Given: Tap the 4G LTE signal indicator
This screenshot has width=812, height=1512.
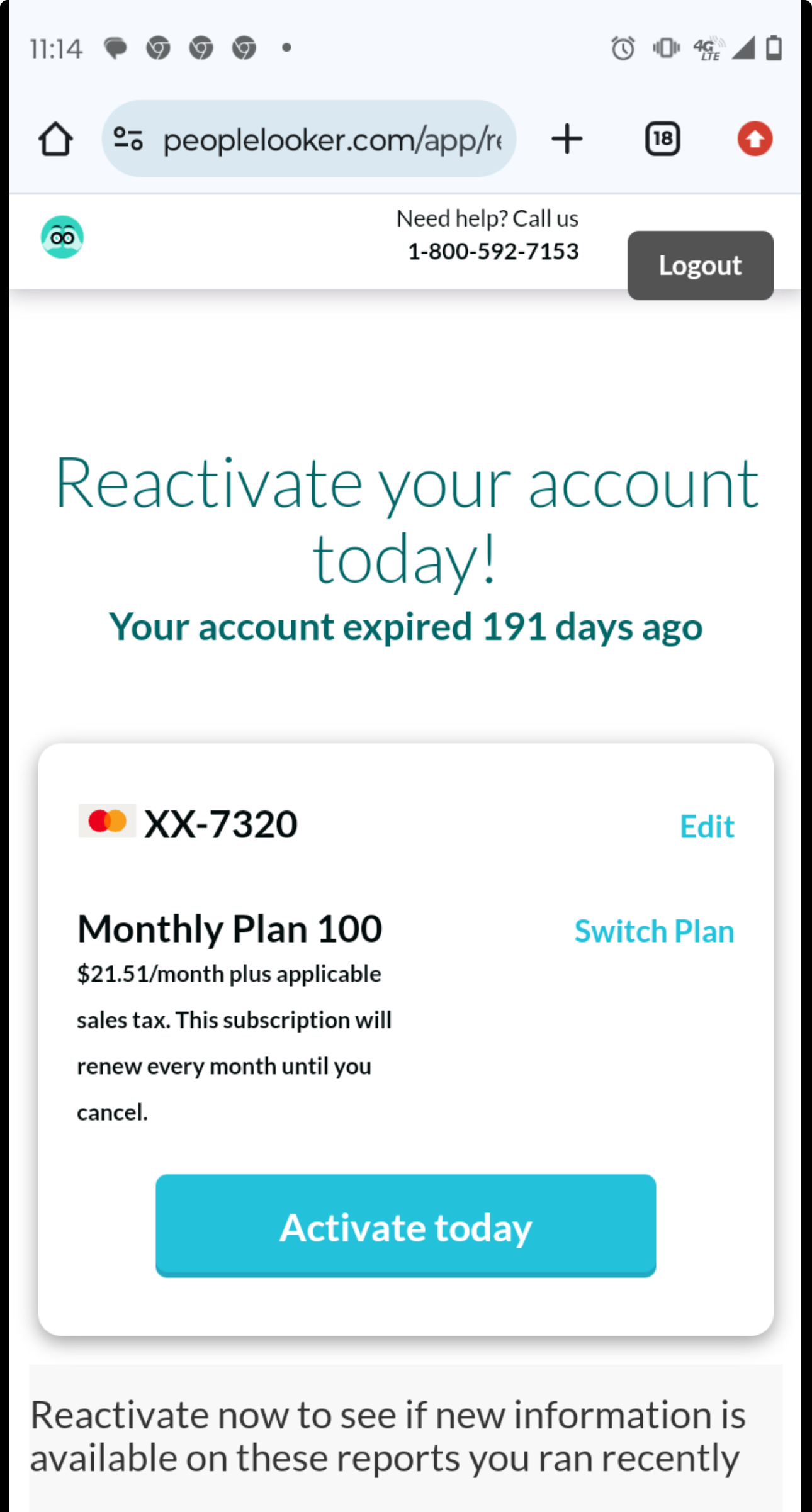Looking at the screenshot, I should [708, 48].
